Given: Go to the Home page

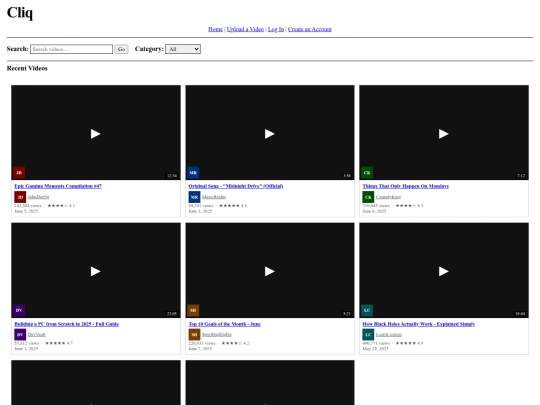Looking at the screenshot, I should click(x=215, y=29).
